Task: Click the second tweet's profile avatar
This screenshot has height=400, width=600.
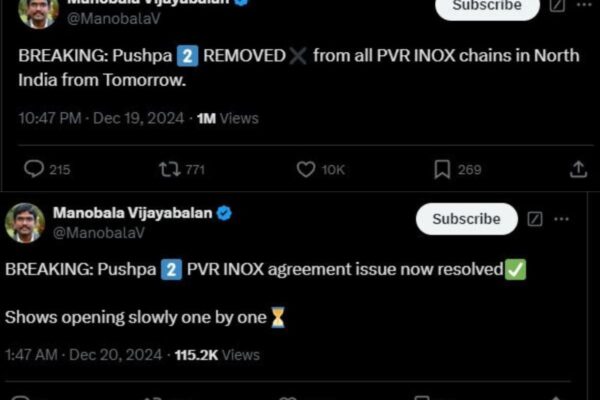Action: 25,222
